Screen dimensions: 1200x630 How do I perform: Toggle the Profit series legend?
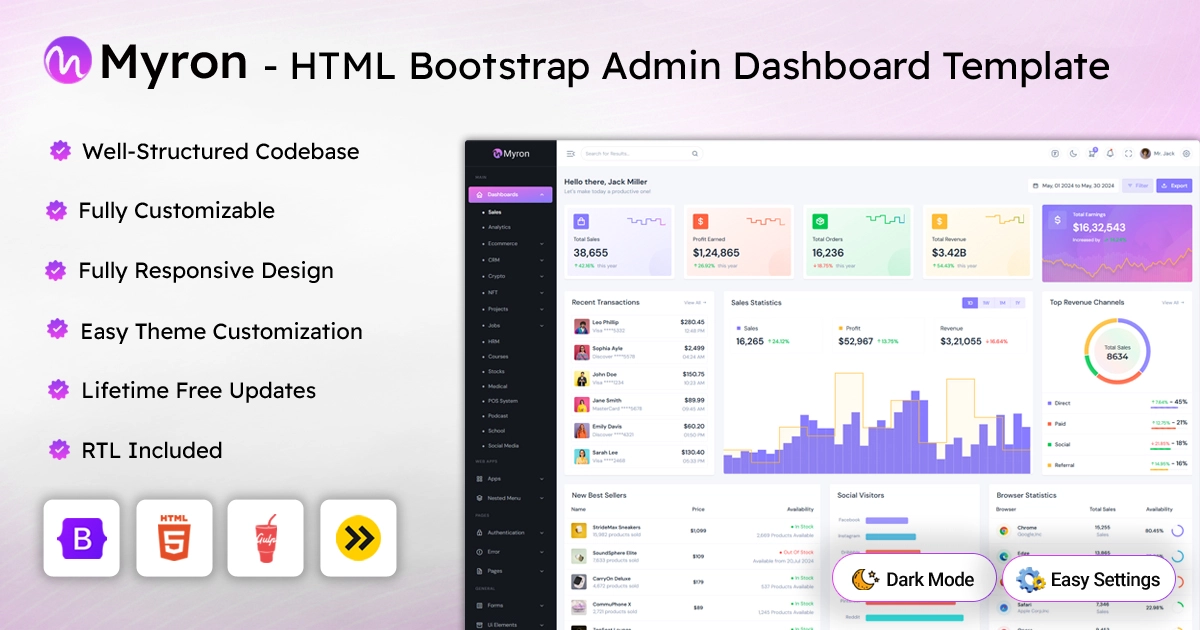point(850,327)
